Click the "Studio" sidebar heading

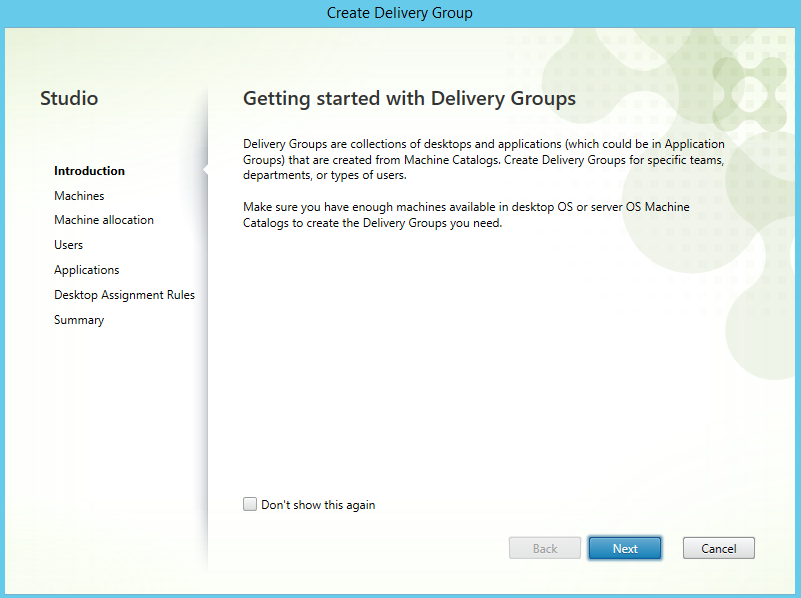(x=69, y=99)
